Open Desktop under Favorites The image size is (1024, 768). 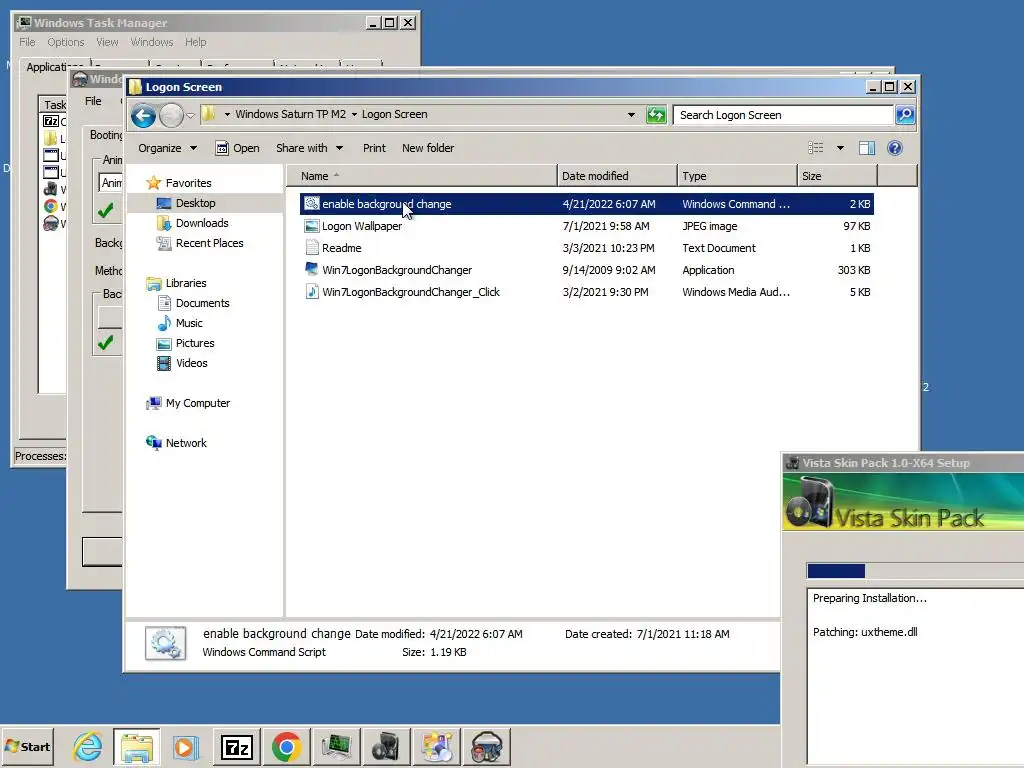[x=195, y=203]
